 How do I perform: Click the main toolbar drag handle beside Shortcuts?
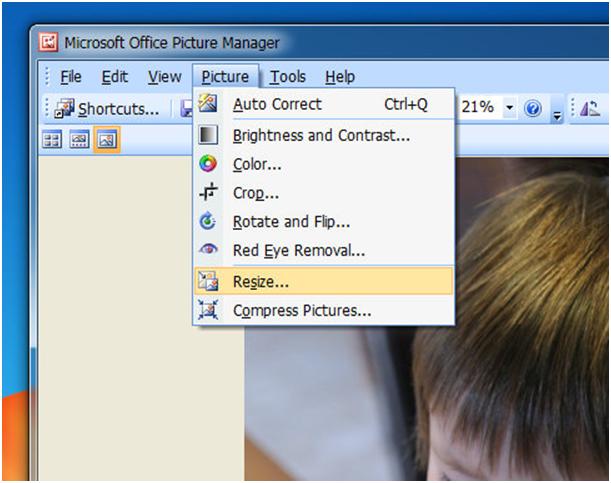46,108
